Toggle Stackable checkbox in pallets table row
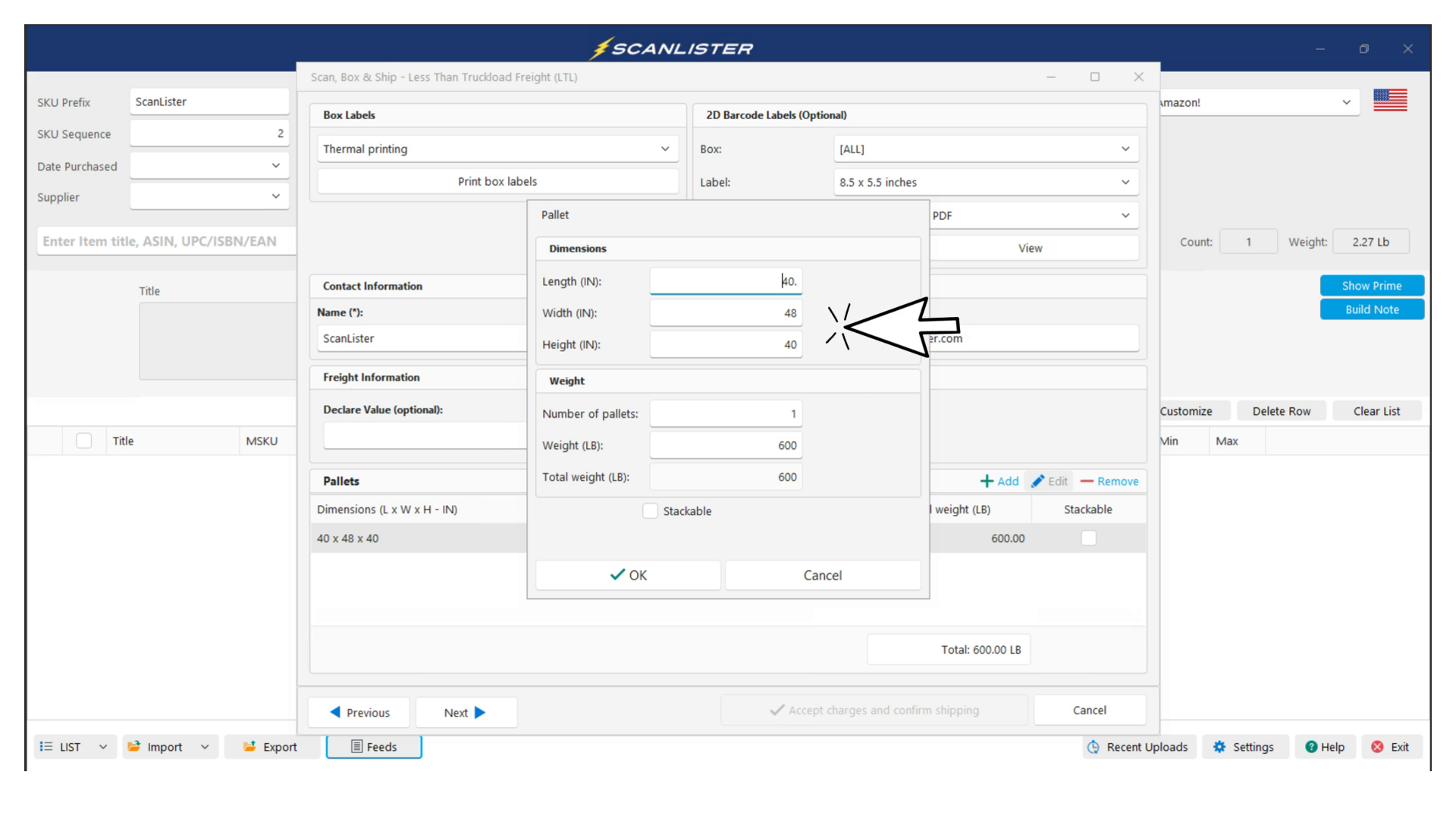Image resolution: width=1456 pixels, height=819 pixels. click(x=1088, y=538)
